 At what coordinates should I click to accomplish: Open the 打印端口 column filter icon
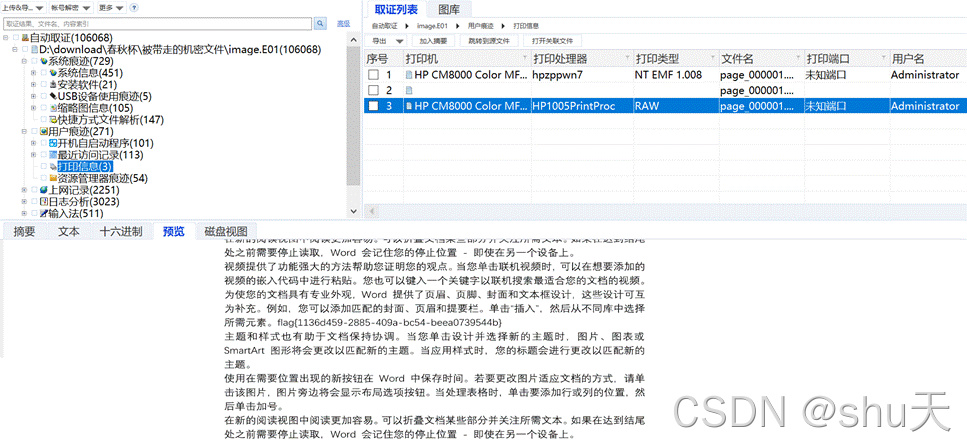click(x=882, y=59)
